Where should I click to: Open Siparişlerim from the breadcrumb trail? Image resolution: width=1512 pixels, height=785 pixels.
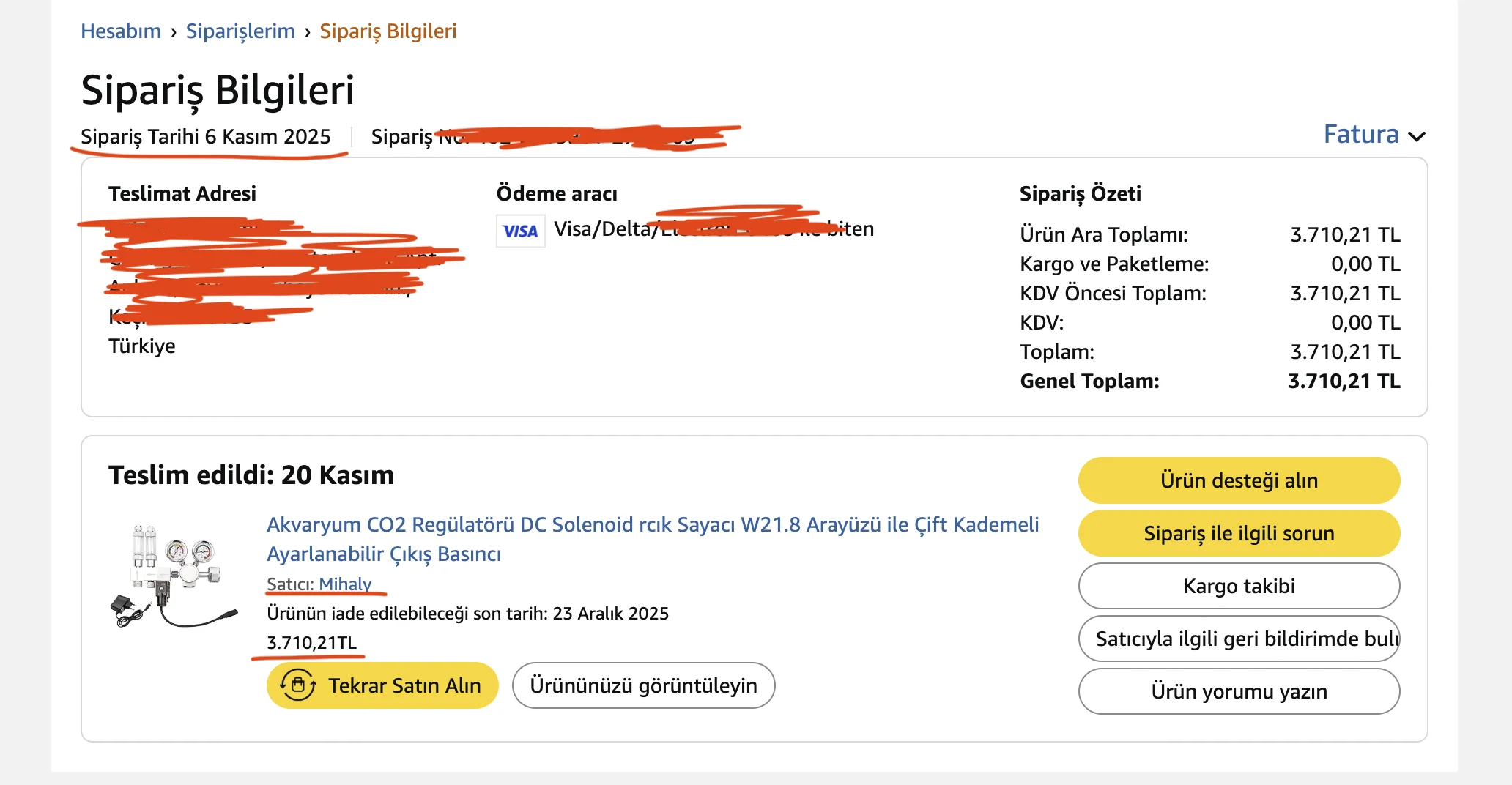tap(240, 31)
